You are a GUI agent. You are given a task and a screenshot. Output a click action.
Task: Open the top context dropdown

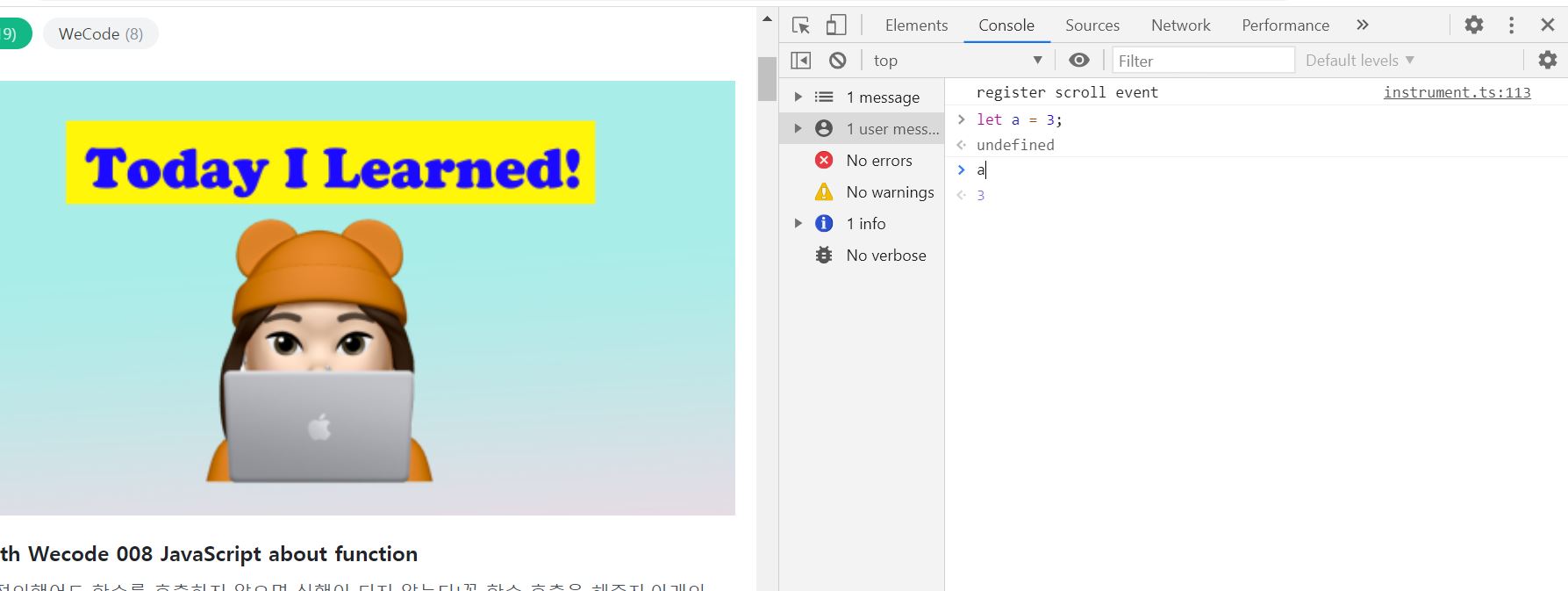[x=958, y=61]
